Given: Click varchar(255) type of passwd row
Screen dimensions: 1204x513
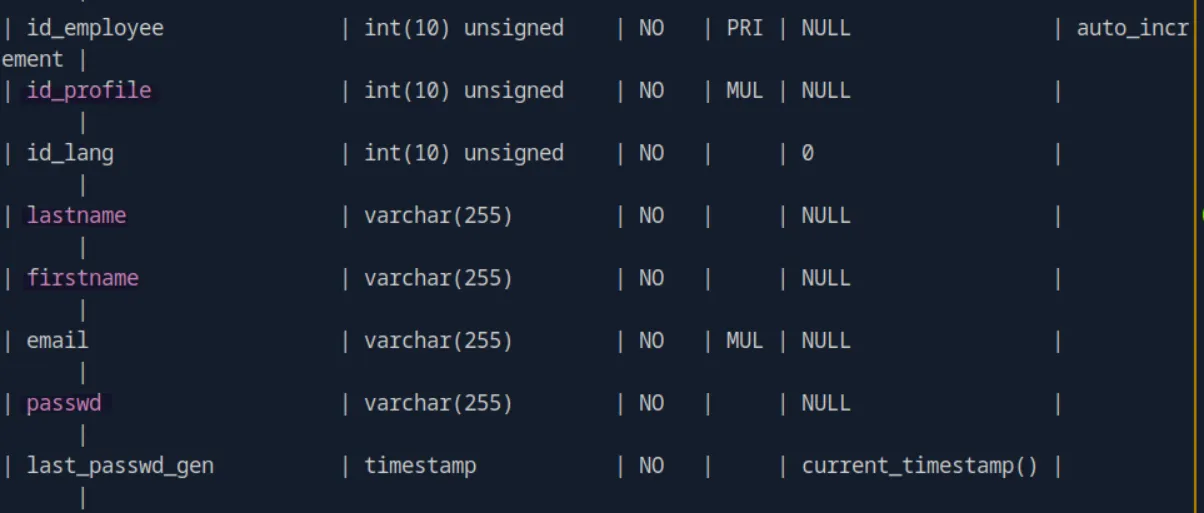Looking at the screenshot, I should tap(439, 403).
